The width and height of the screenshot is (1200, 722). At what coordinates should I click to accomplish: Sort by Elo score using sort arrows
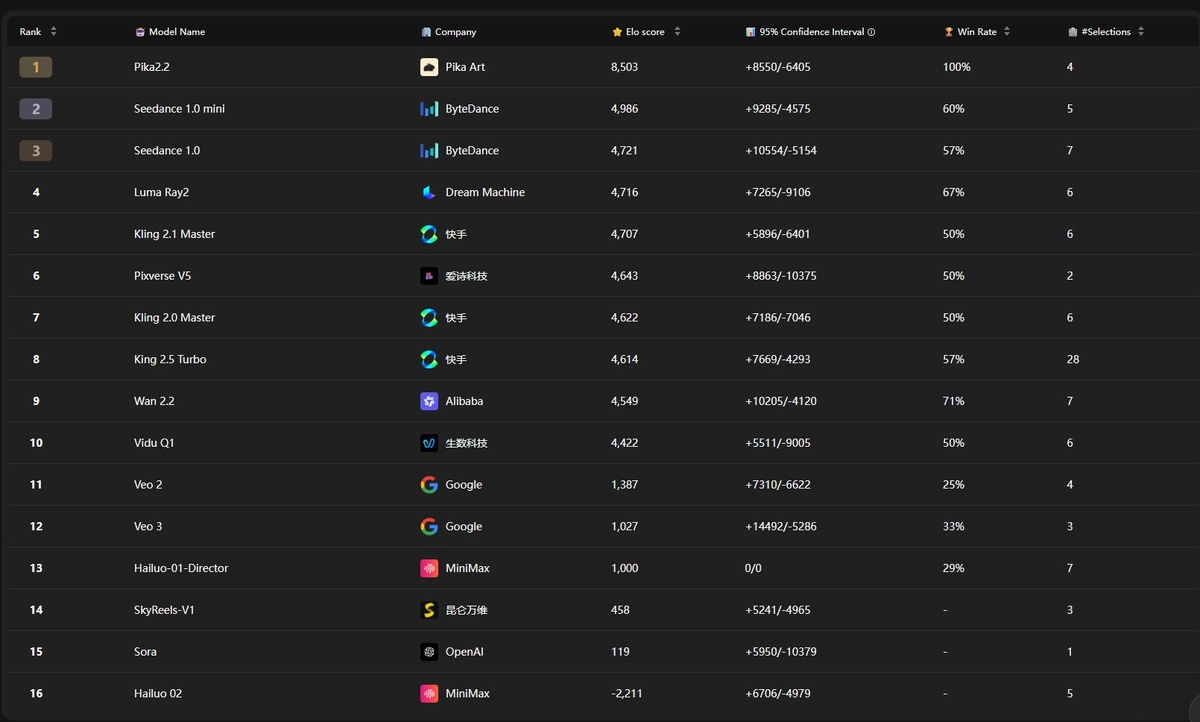[x=677, y=32]
